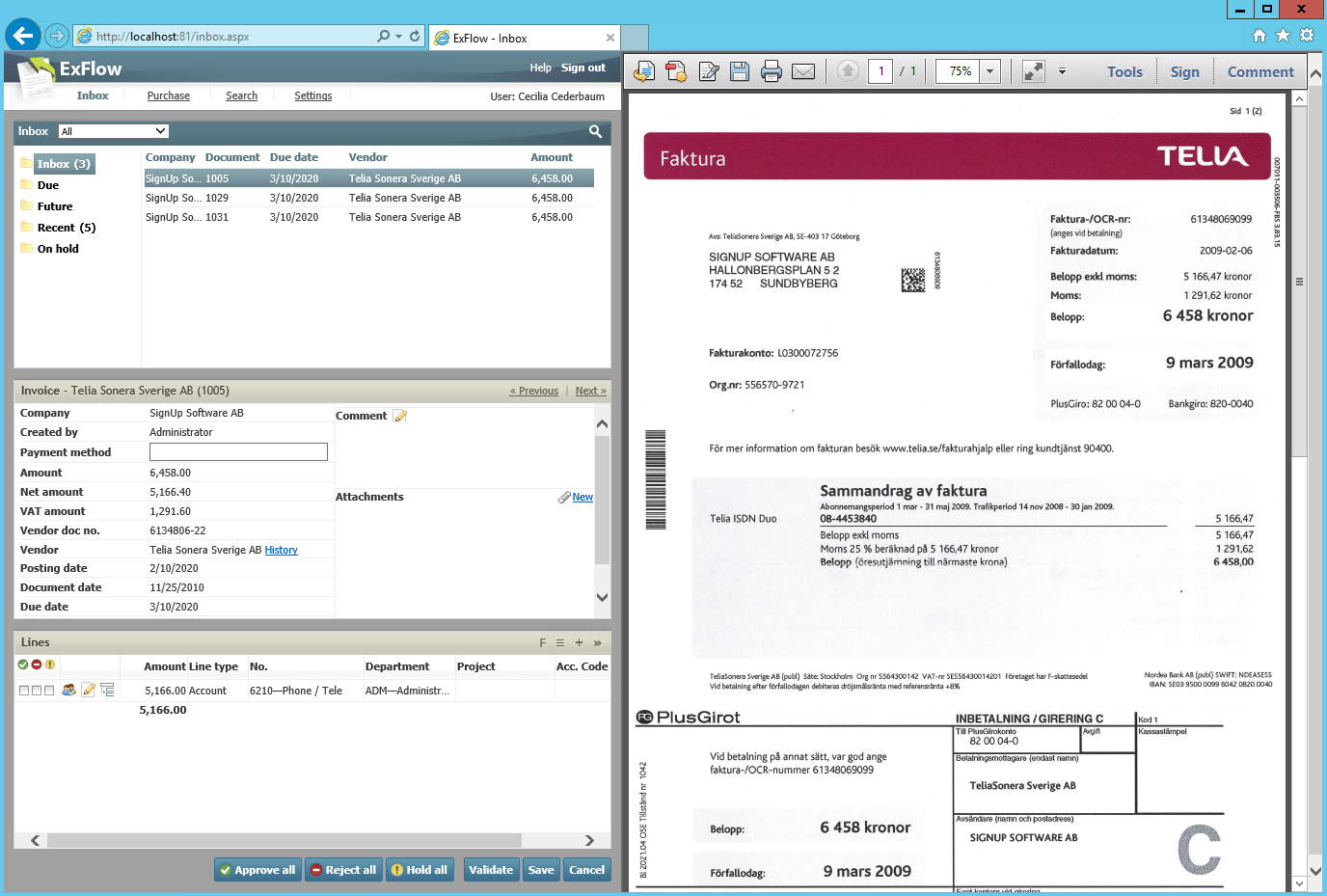Open the Inbox navigation tab
This screenshot has height=896, width=1327.
point(93,95)
